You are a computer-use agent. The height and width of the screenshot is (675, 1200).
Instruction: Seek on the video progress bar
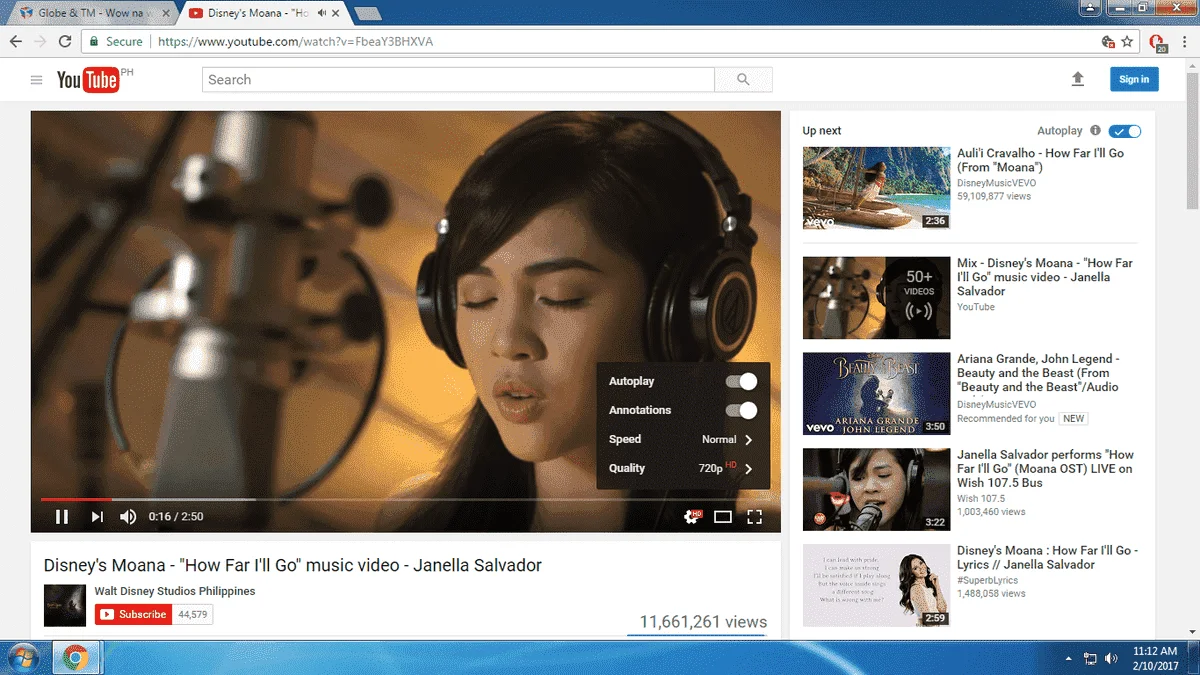pyautogui.click(x=405, y=499)
